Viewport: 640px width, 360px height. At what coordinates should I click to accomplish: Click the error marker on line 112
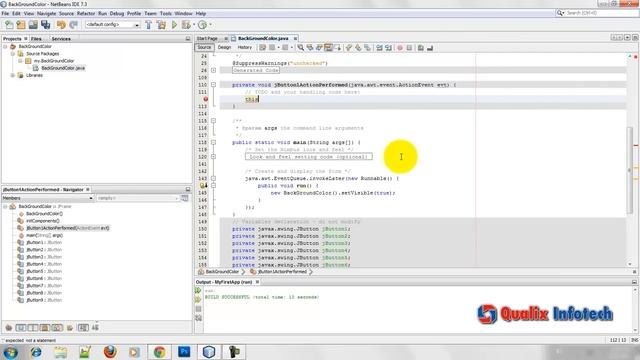[x=206, y=99]
